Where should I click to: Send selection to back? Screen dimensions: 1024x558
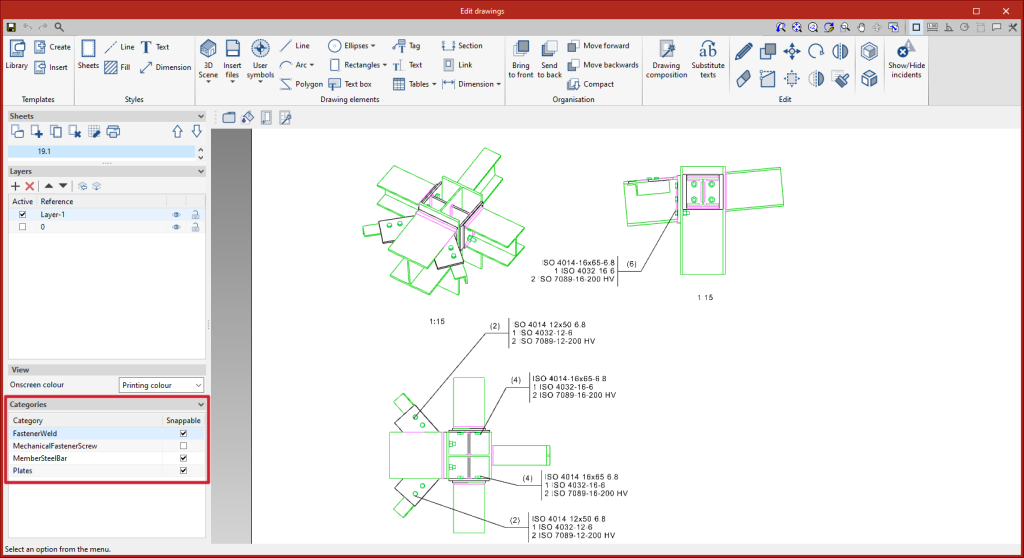(x=549, y=59)
